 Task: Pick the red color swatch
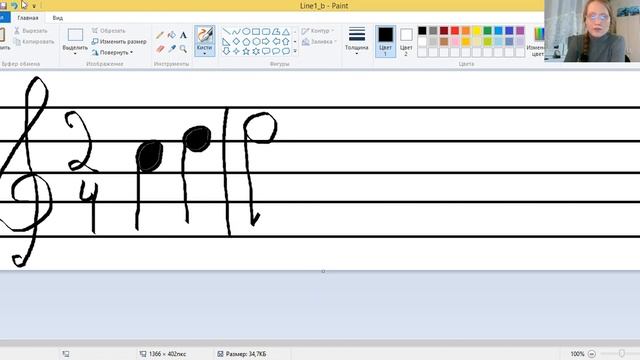tap(455, 31)
